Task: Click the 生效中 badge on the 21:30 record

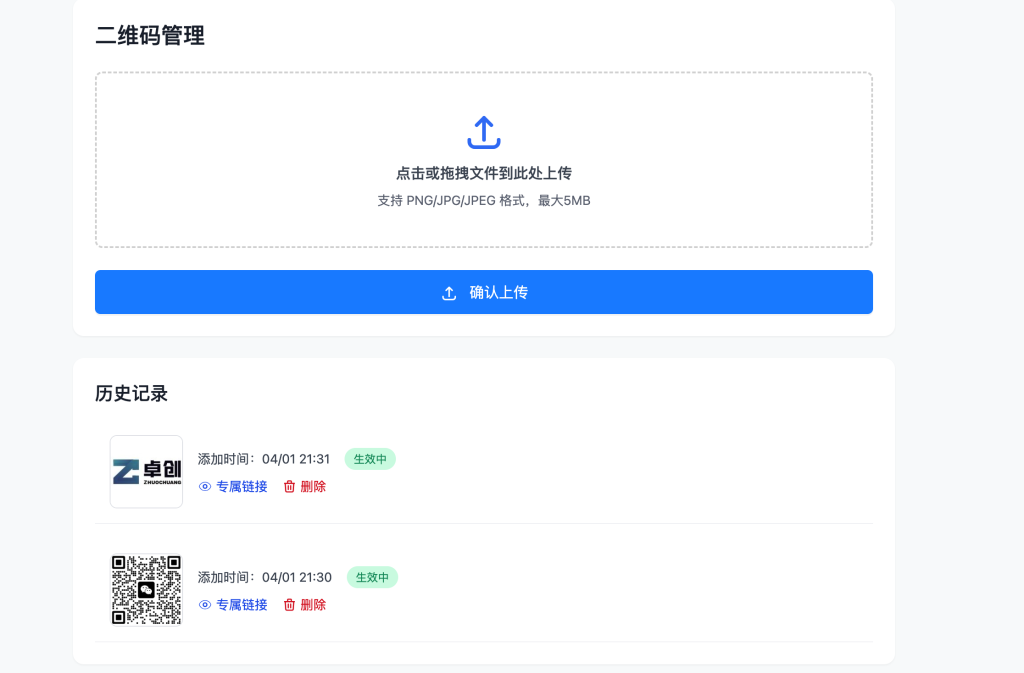Action: [372, 577]
